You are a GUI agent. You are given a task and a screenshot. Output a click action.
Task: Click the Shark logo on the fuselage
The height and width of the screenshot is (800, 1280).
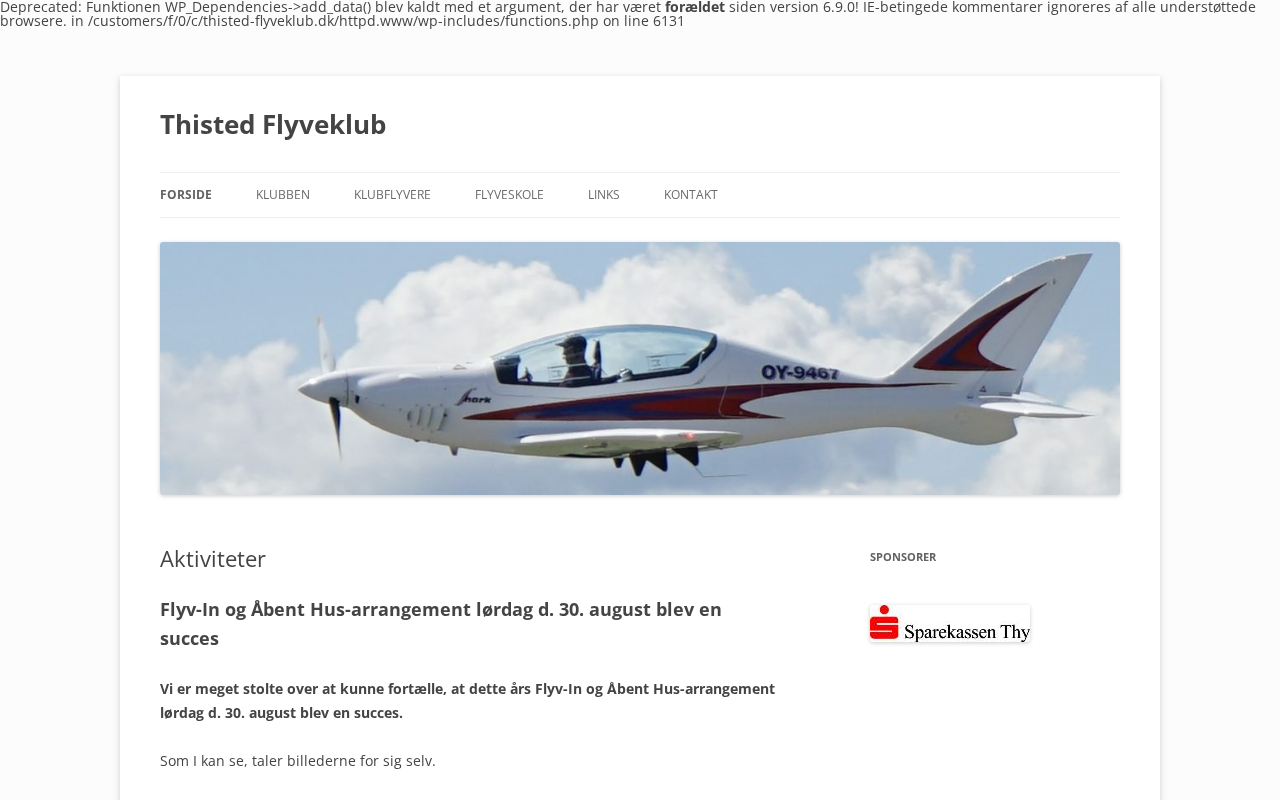tap(474, 399)
